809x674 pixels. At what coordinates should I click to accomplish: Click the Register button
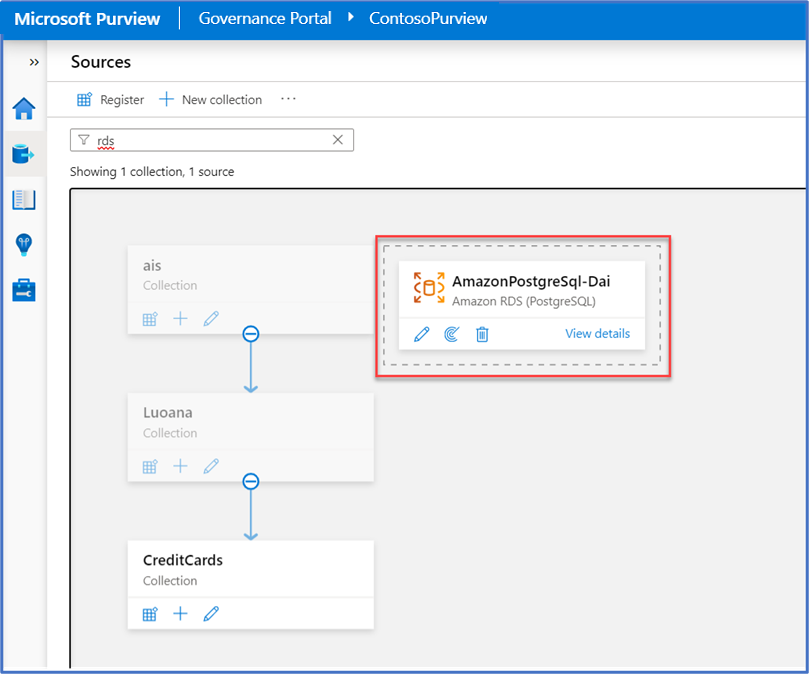pos(110,99)
